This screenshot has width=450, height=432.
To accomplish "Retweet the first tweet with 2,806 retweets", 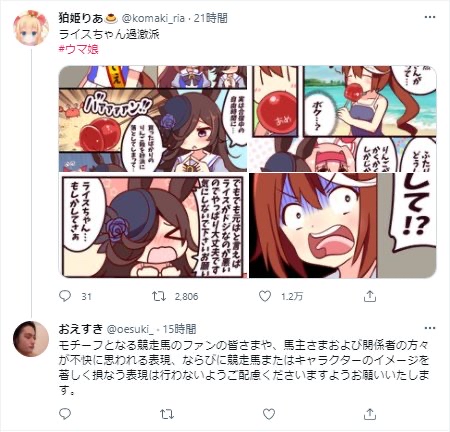I will (x=159, y=296).
